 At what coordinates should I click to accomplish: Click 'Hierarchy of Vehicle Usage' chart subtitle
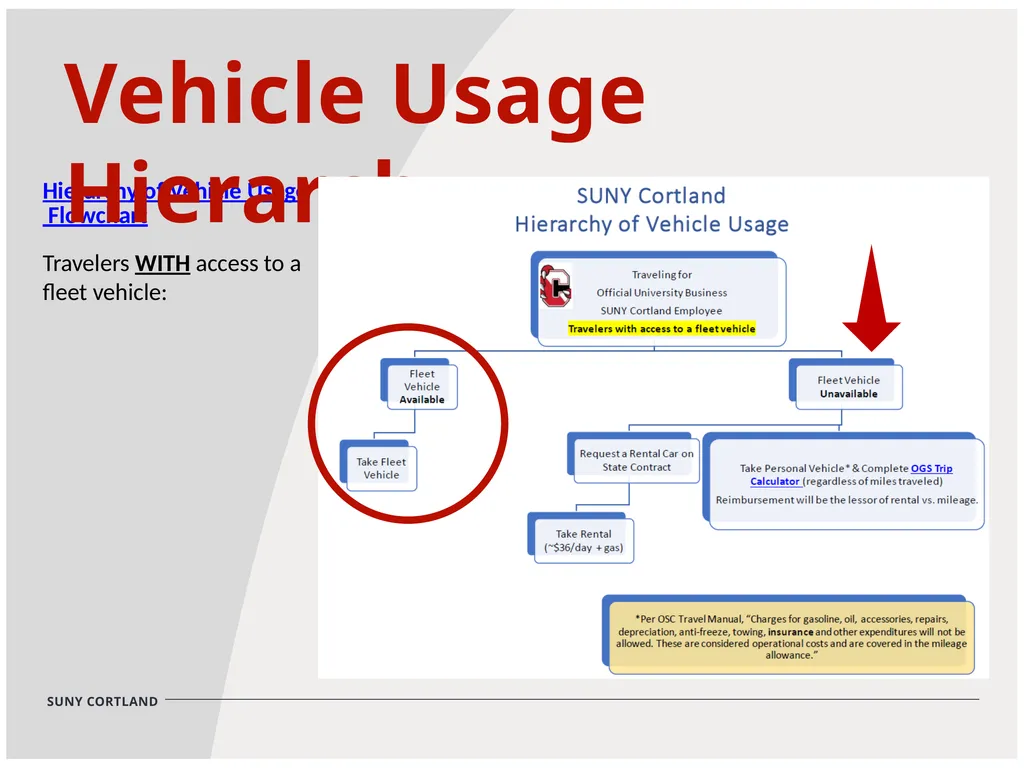click(x=651, y=224)
